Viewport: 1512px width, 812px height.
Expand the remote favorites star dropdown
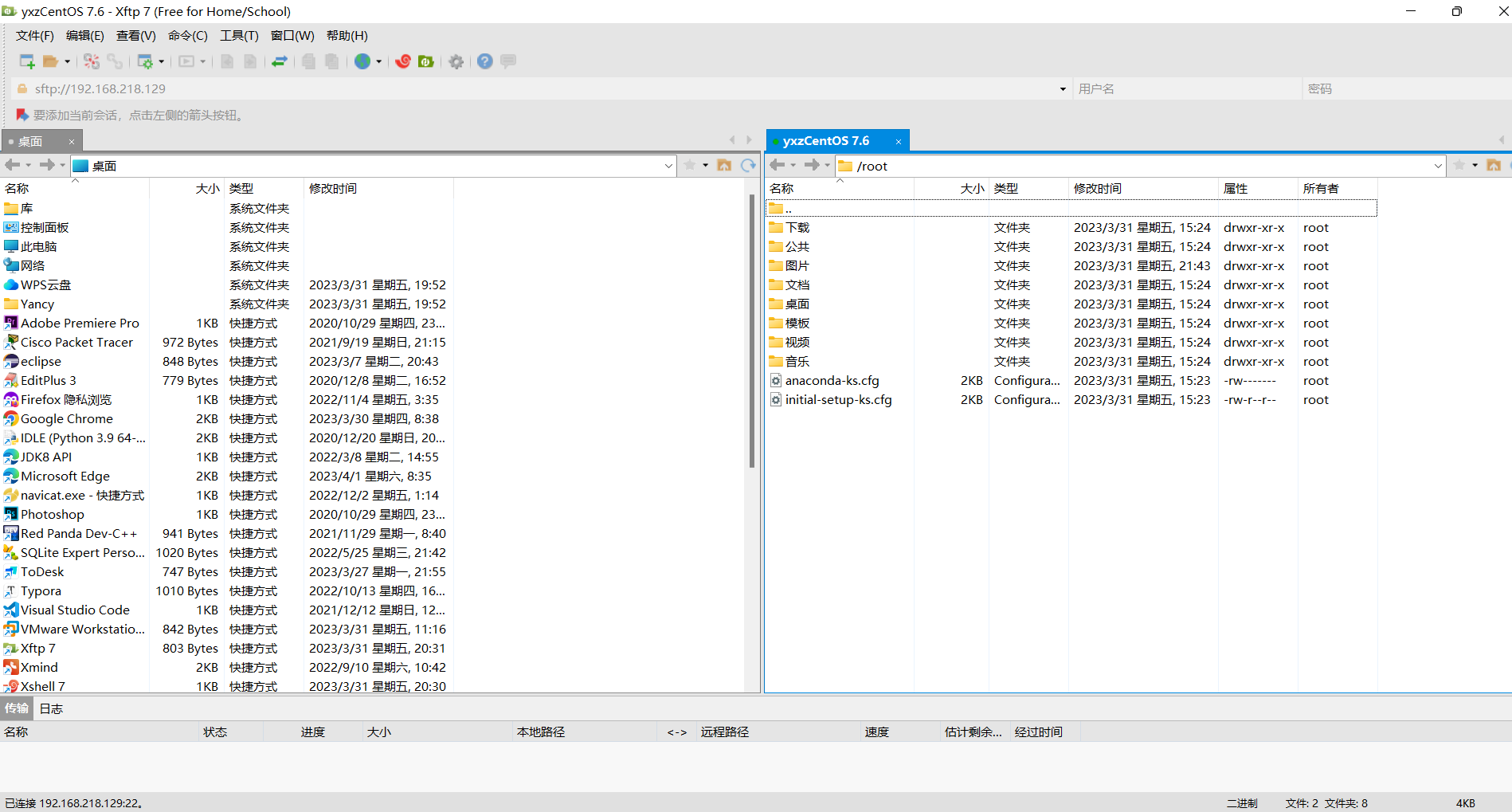1475,165
